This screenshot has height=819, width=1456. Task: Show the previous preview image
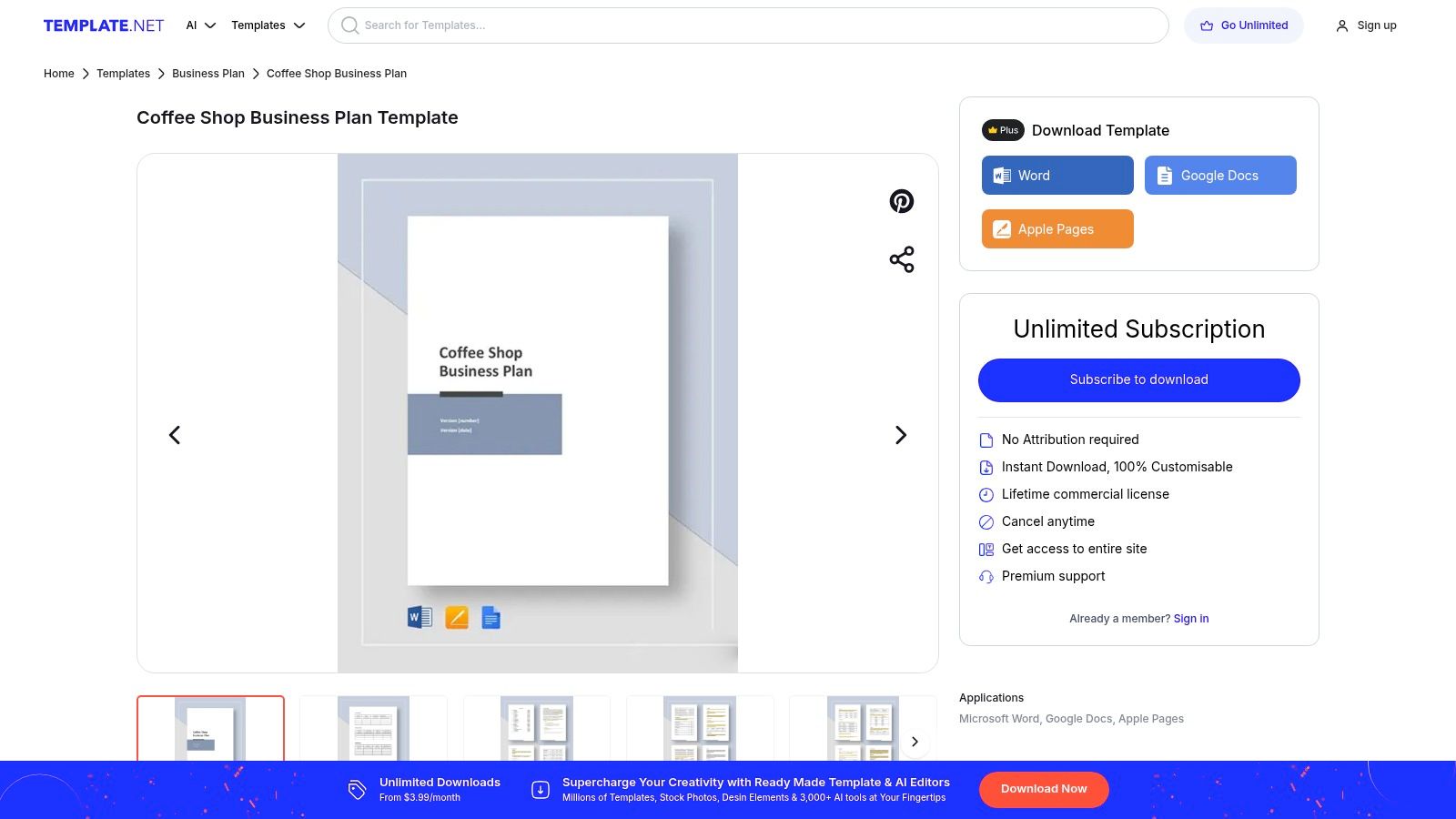175,435
